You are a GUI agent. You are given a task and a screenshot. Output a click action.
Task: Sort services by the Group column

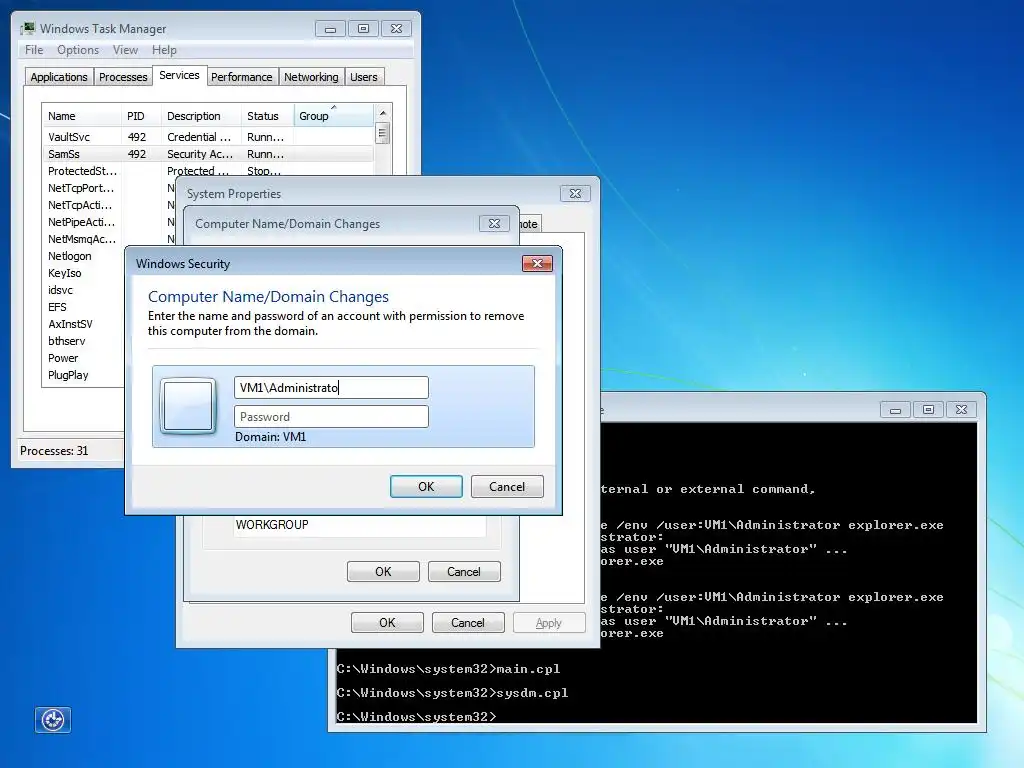point(334,116)
